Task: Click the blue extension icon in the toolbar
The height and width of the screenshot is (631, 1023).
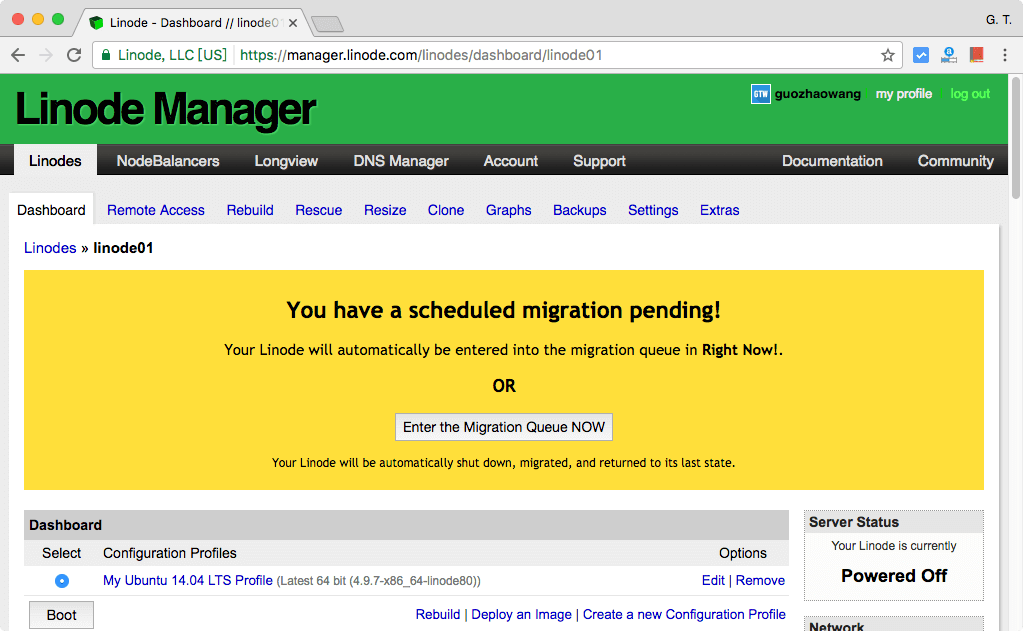Action: (921, 55)
